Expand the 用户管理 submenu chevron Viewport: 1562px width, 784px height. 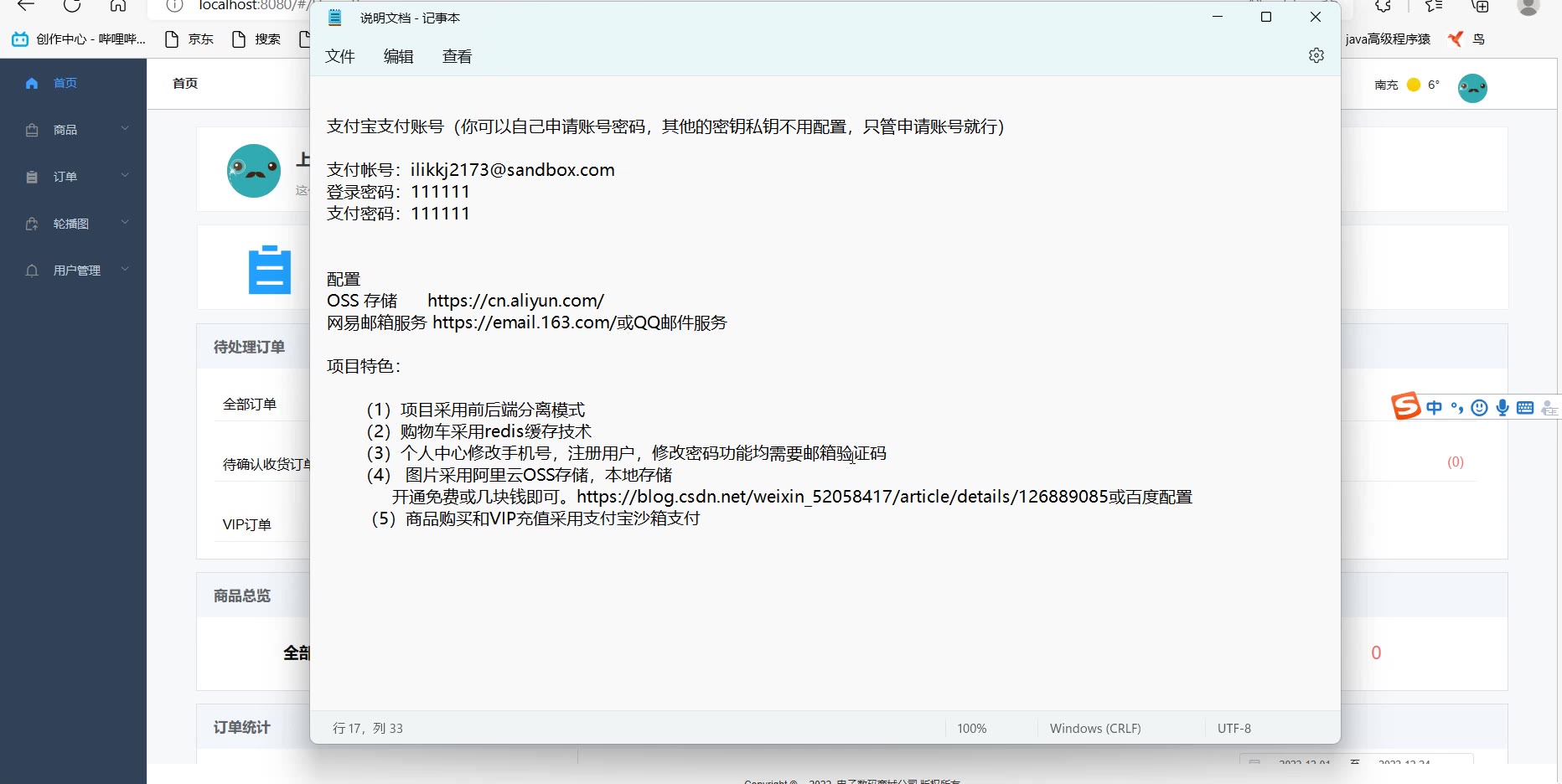(x=125, y=269)
